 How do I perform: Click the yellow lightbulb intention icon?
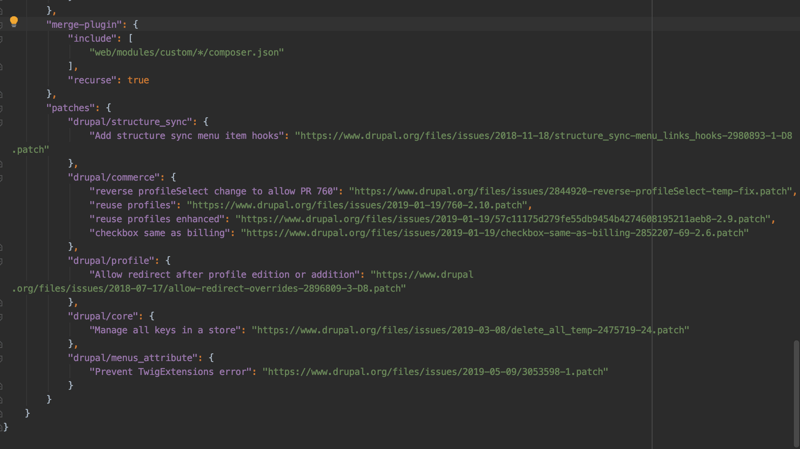click(x=14, y=21)
